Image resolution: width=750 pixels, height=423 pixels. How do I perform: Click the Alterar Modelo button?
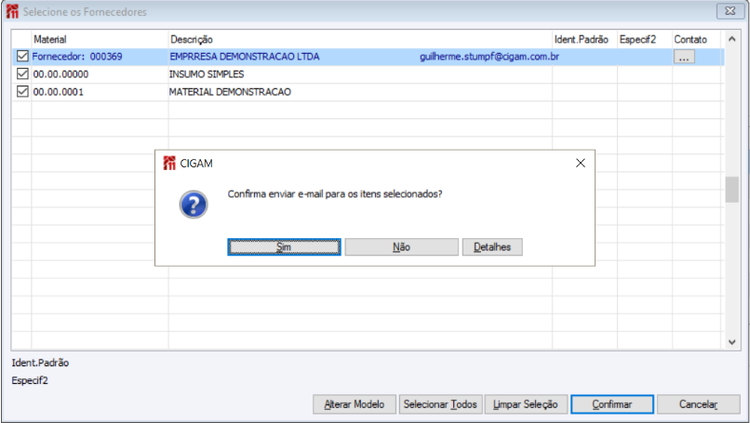(x=354, y=404)
